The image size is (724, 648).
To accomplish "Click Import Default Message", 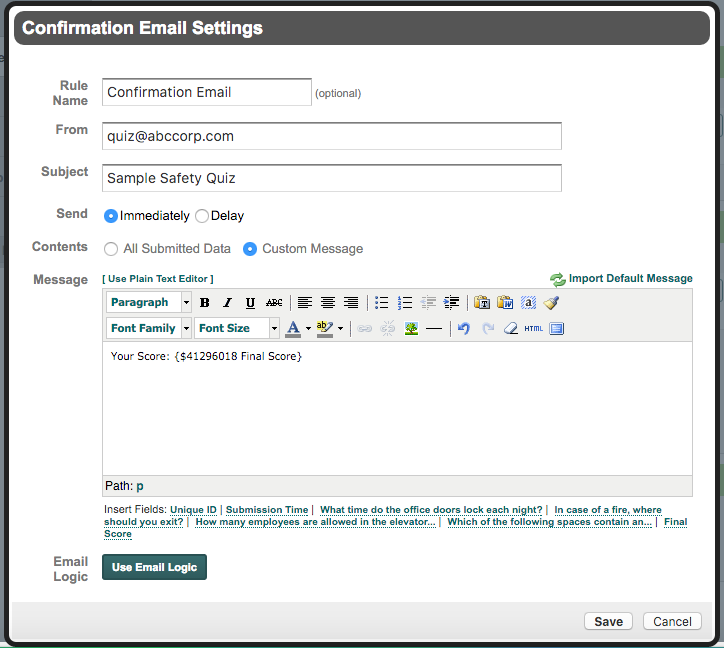I will (621, 279).
